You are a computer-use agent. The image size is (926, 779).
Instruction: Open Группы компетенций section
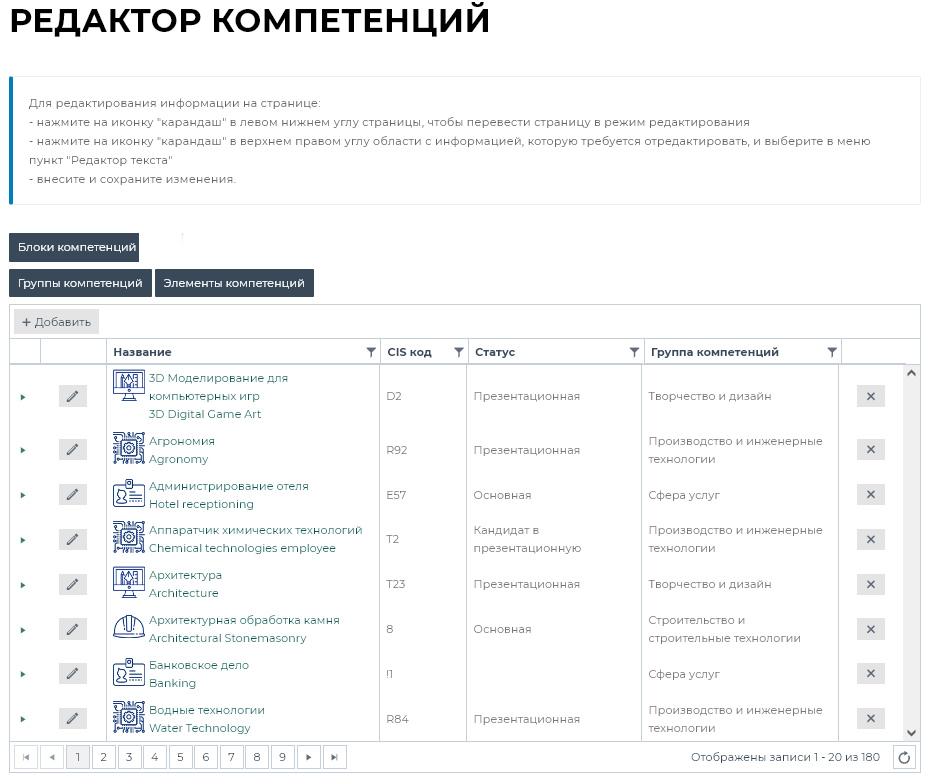pos(80,283)
